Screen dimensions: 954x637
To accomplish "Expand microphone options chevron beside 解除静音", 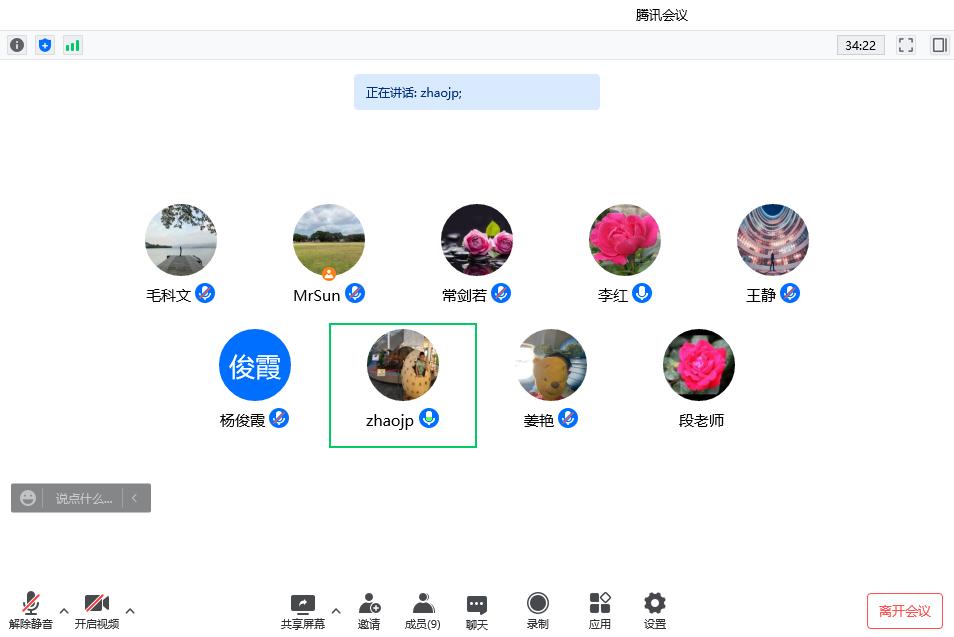I will point(64,610).
